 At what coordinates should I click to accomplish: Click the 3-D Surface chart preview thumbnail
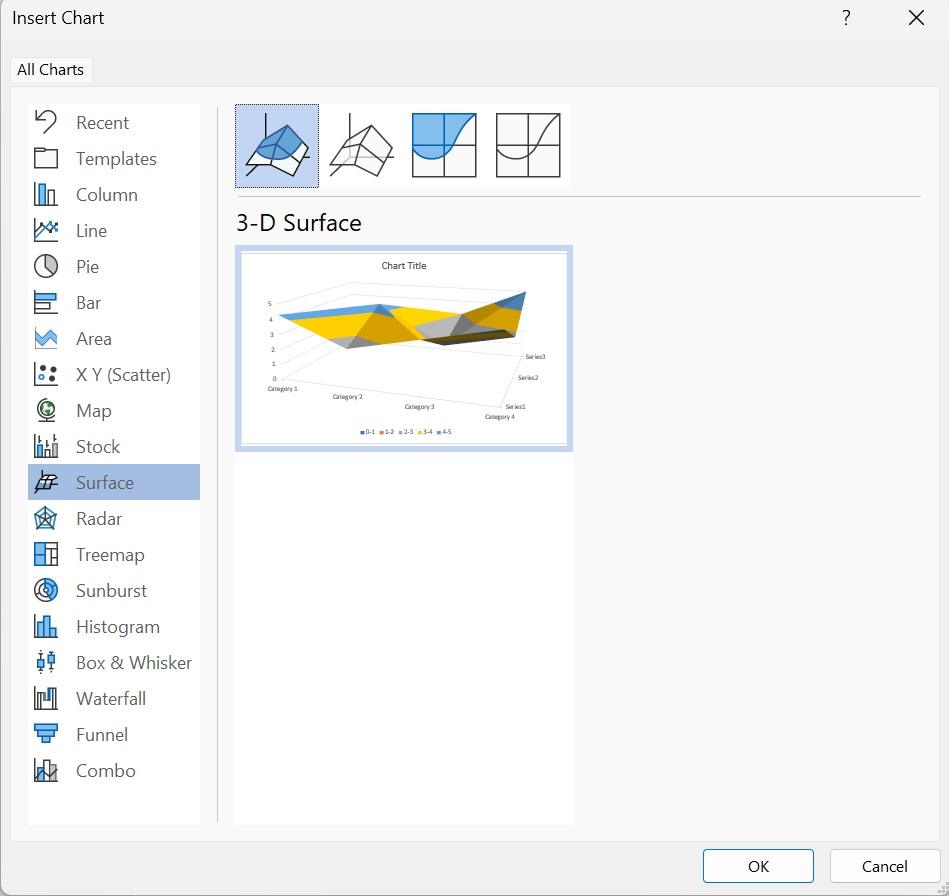click(x=404, y=348)
